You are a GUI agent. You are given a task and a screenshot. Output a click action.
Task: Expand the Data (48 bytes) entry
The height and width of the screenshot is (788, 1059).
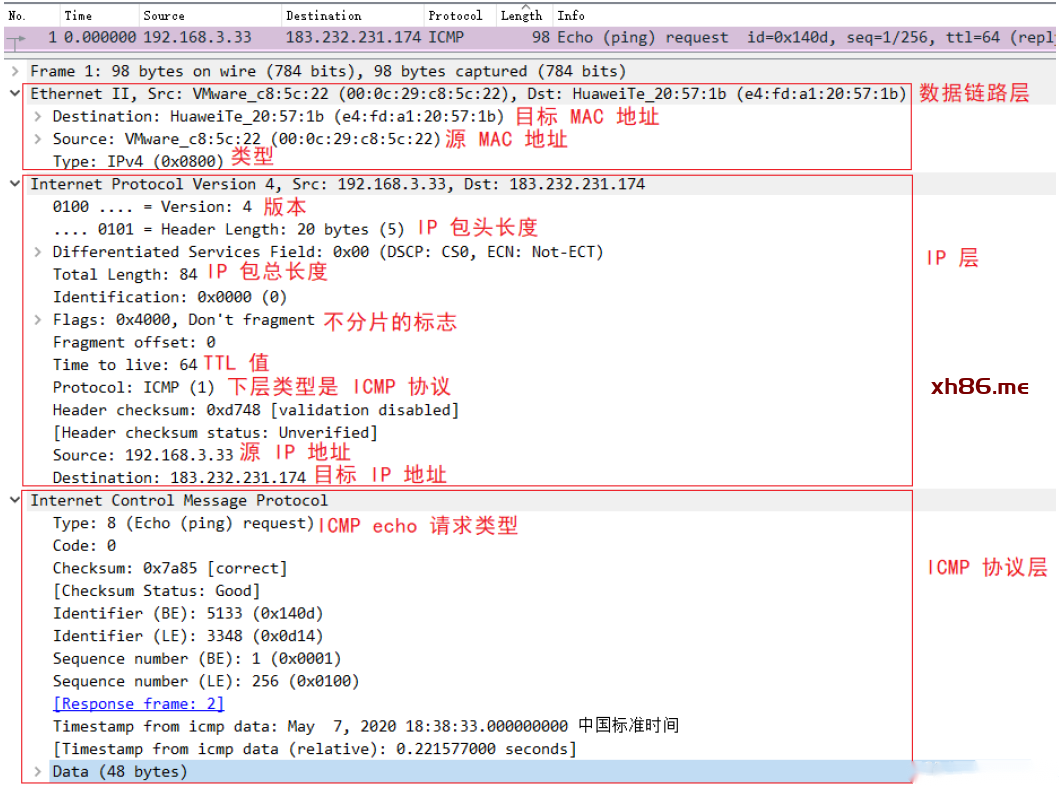pyautogui.click(x=38, y=771)
